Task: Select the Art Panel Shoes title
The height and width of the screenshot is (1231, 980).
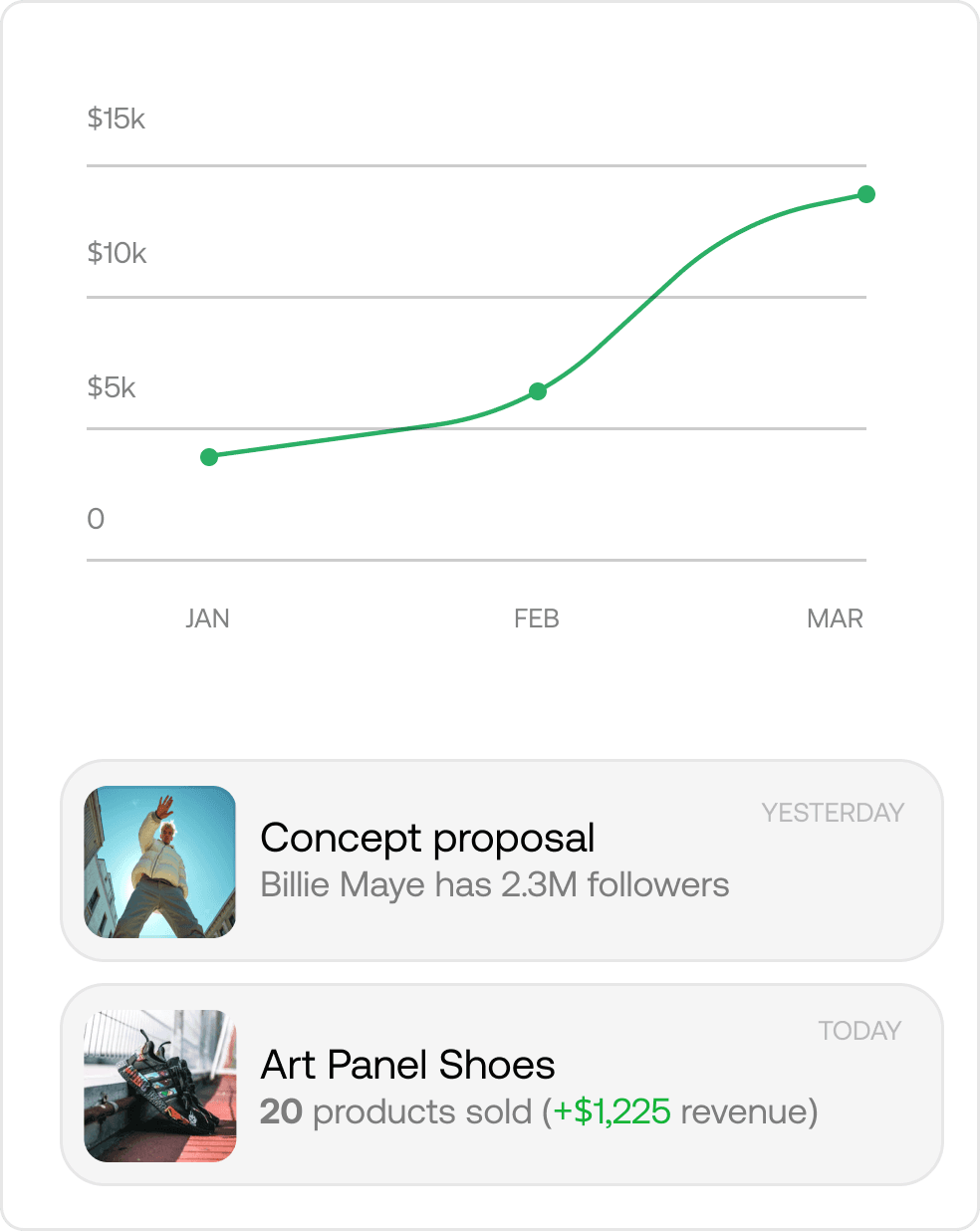Action: tap(407, 1065)
